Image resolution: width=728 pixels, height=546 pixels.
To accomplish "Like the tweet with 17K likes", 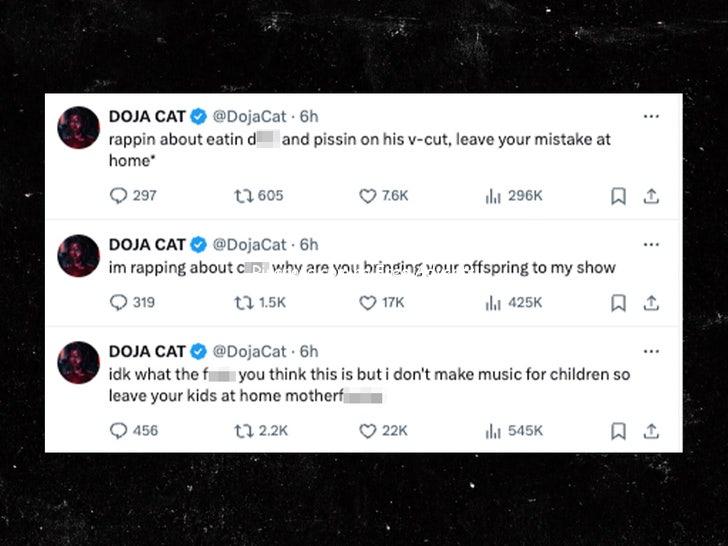I will pos(368,302).
